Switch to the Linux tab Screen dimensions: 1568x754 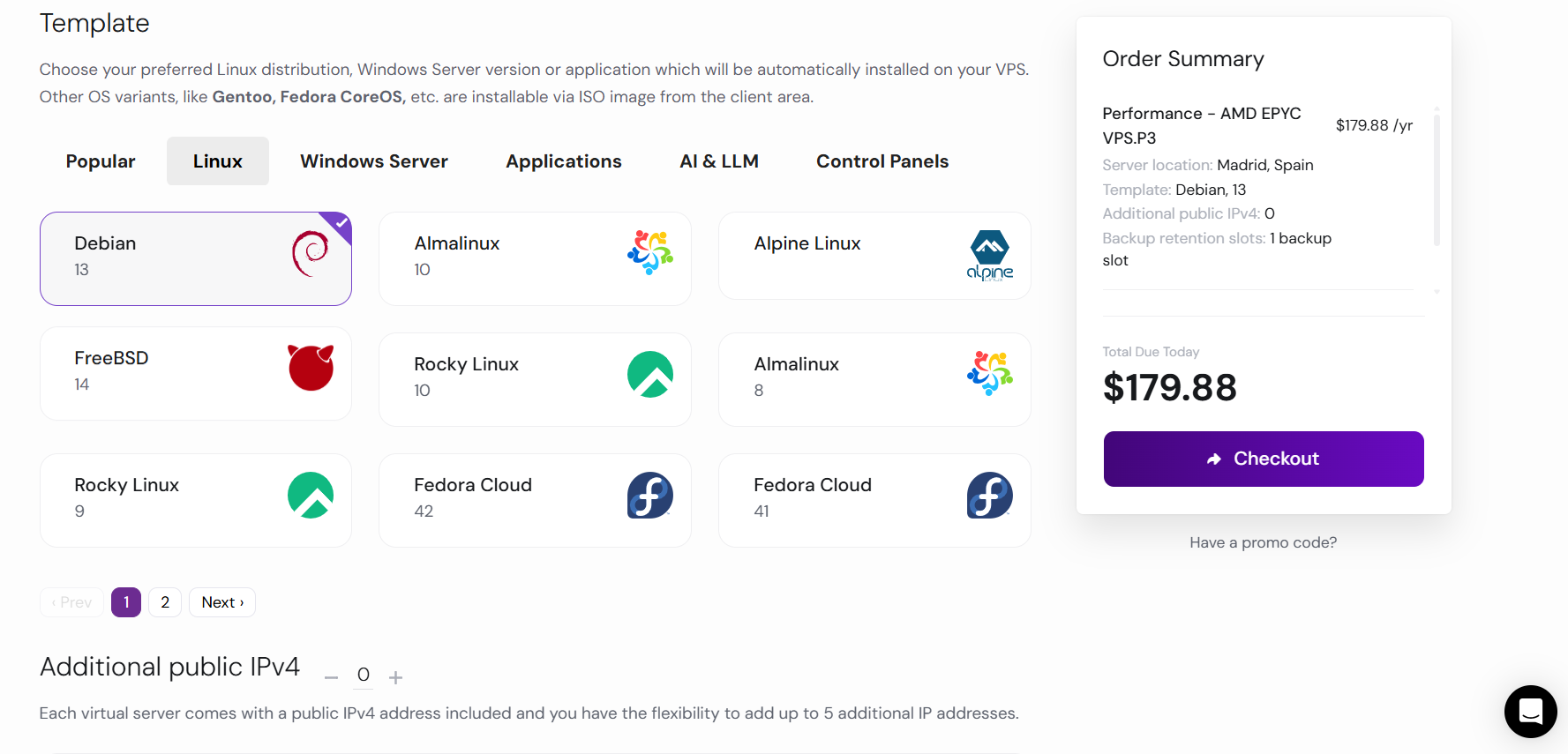(x=218, y=161)
